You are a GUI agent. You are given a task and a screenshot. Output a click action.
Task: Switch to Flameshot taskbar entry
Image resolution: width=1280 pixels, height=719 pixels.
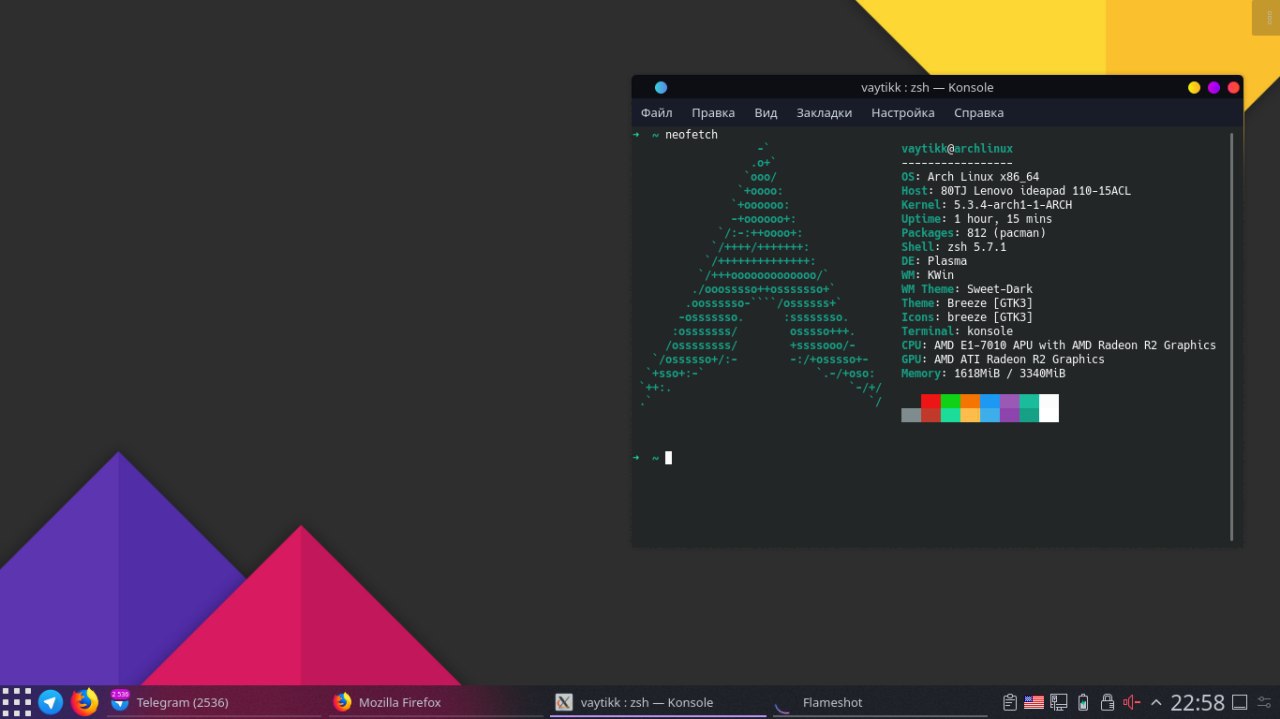(881, 702)
